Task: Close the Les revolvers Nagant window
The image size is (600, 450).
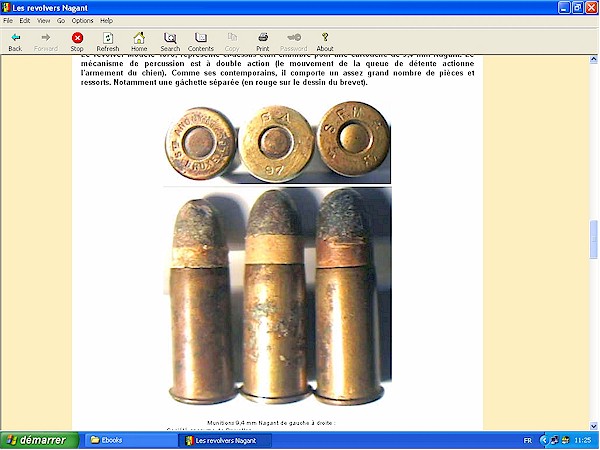Action: tap(592, 8)
